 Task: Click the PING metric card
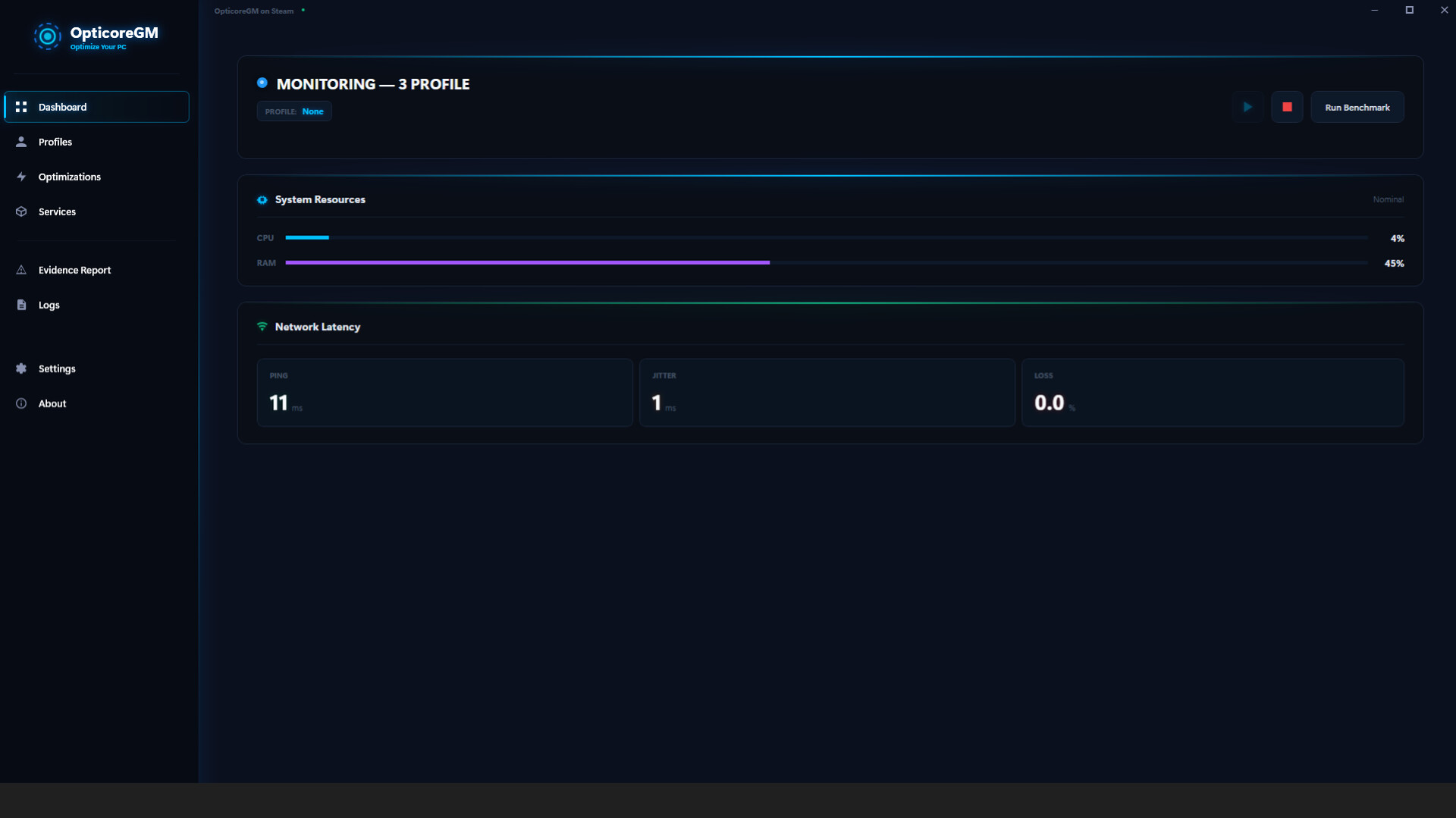pos(444,392)
